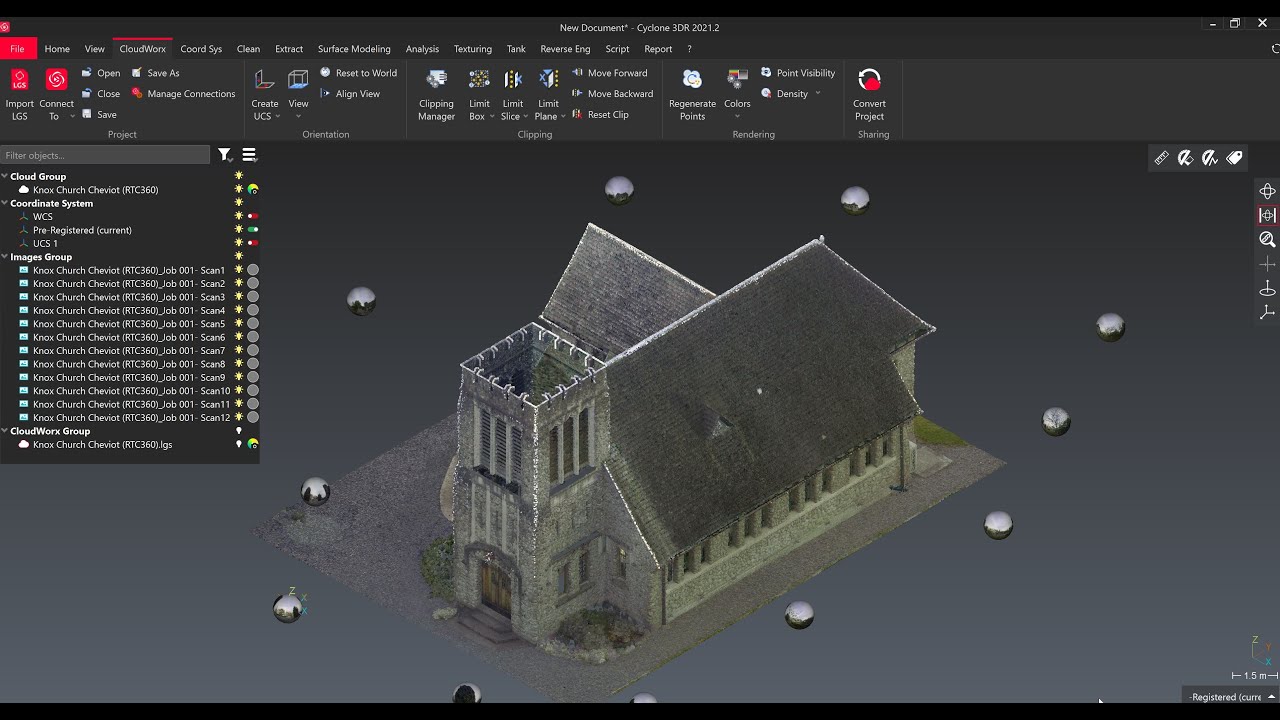Click color wheel for Knox Church Cheviot (RTC360).lgs
Image resolution: width=1280 pixels, height=720 pixels.
tap(253, 445)
